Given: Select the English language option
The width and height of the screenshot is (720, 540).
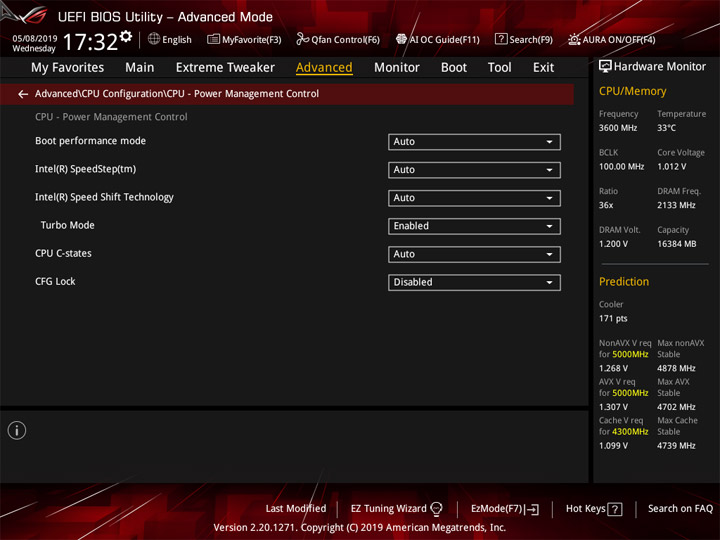Looking at the screenshot, I should click(177, 39).
